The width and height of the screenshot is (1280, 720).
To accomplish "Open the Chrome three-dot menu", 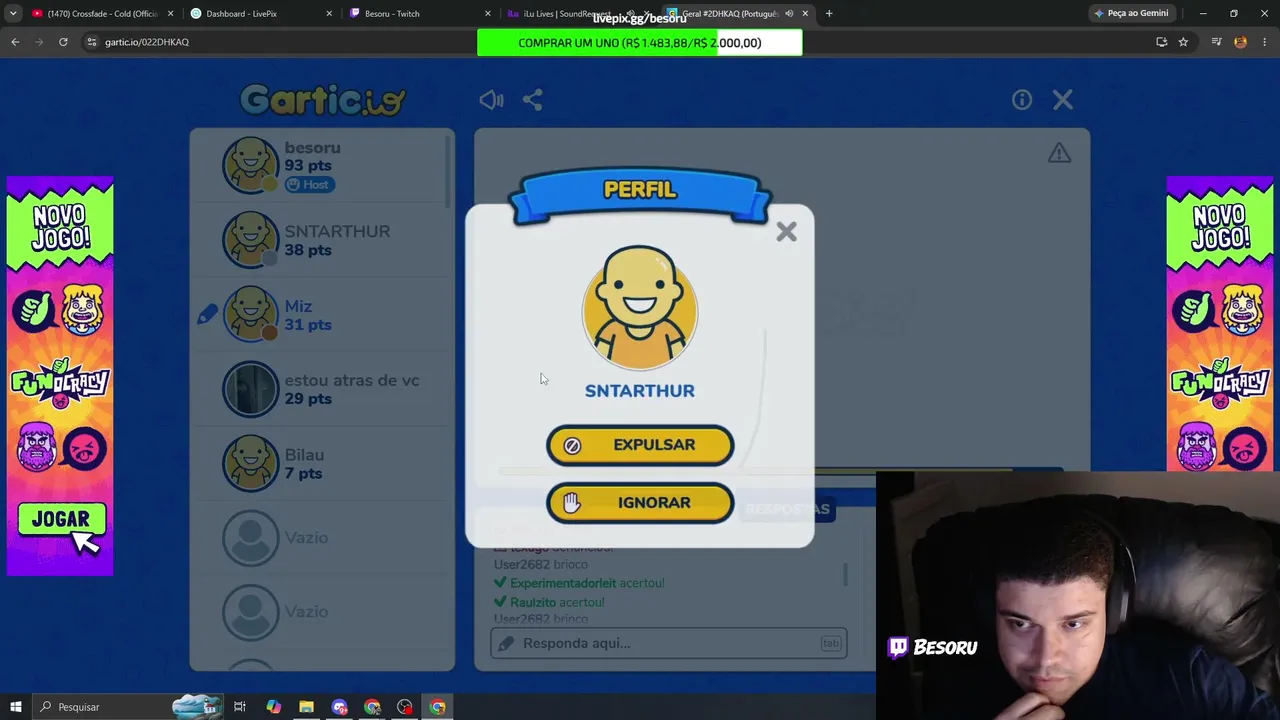I will coord(1264,42).
